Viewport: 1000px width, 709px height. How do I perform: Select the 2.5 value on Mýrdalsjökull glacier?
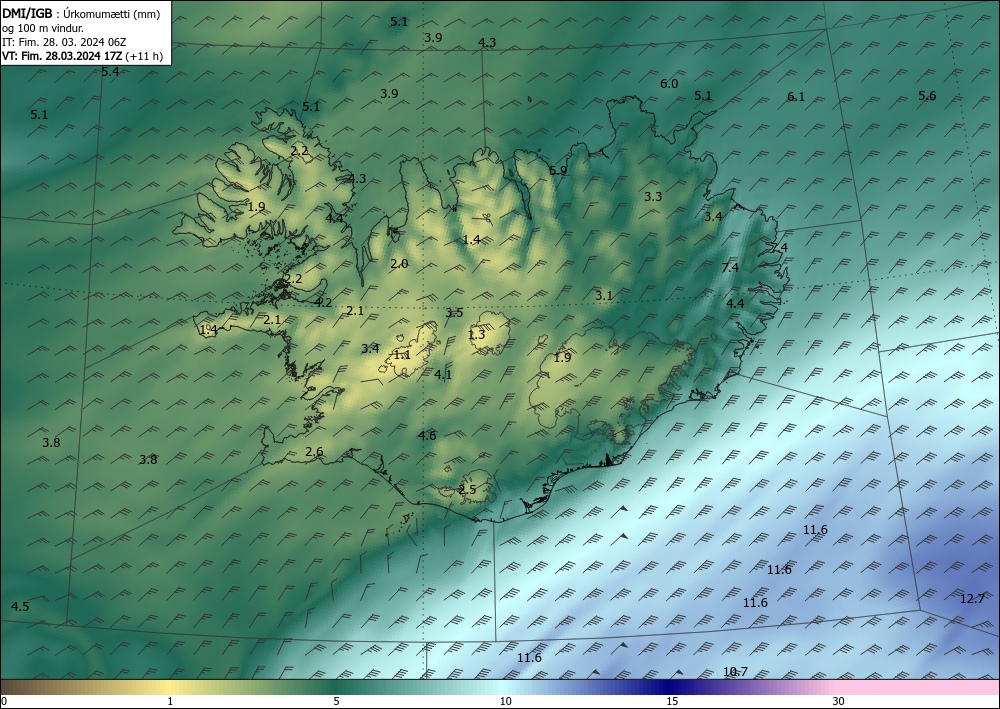467,490
